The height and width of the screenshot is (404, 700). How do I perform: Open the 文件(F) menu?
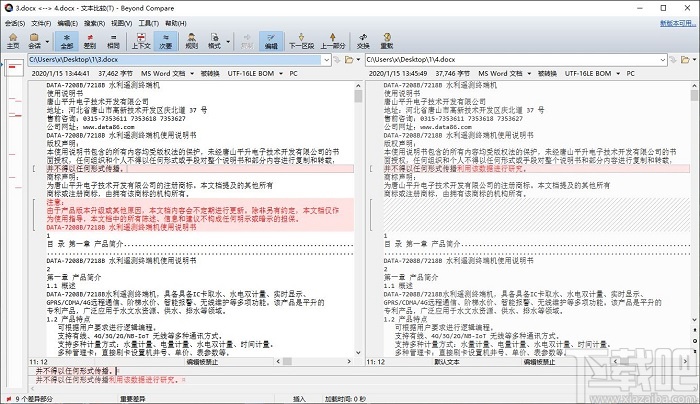coord(41,23)
